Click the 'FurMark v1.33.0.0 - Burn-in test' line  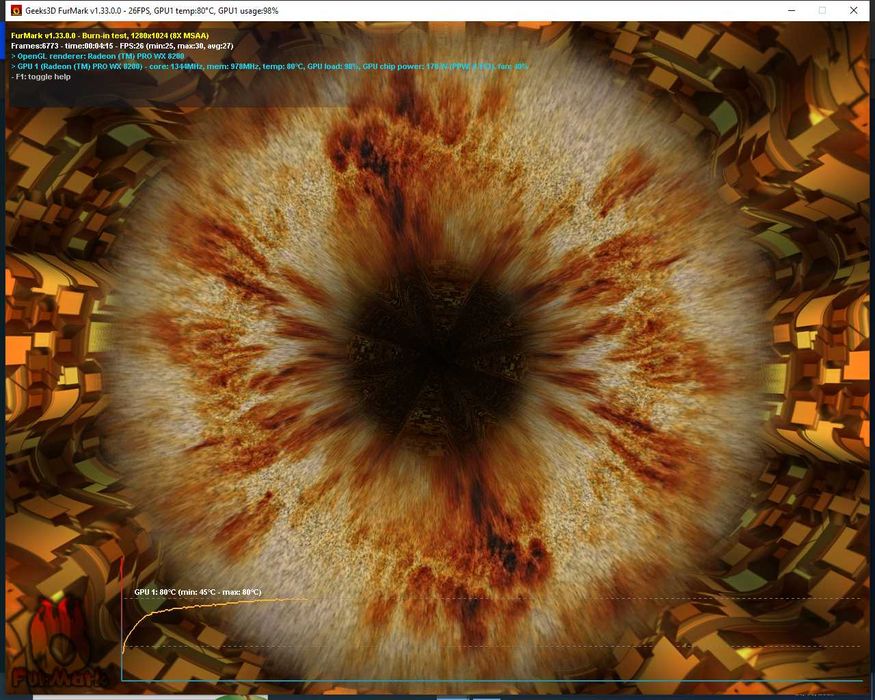110,36
